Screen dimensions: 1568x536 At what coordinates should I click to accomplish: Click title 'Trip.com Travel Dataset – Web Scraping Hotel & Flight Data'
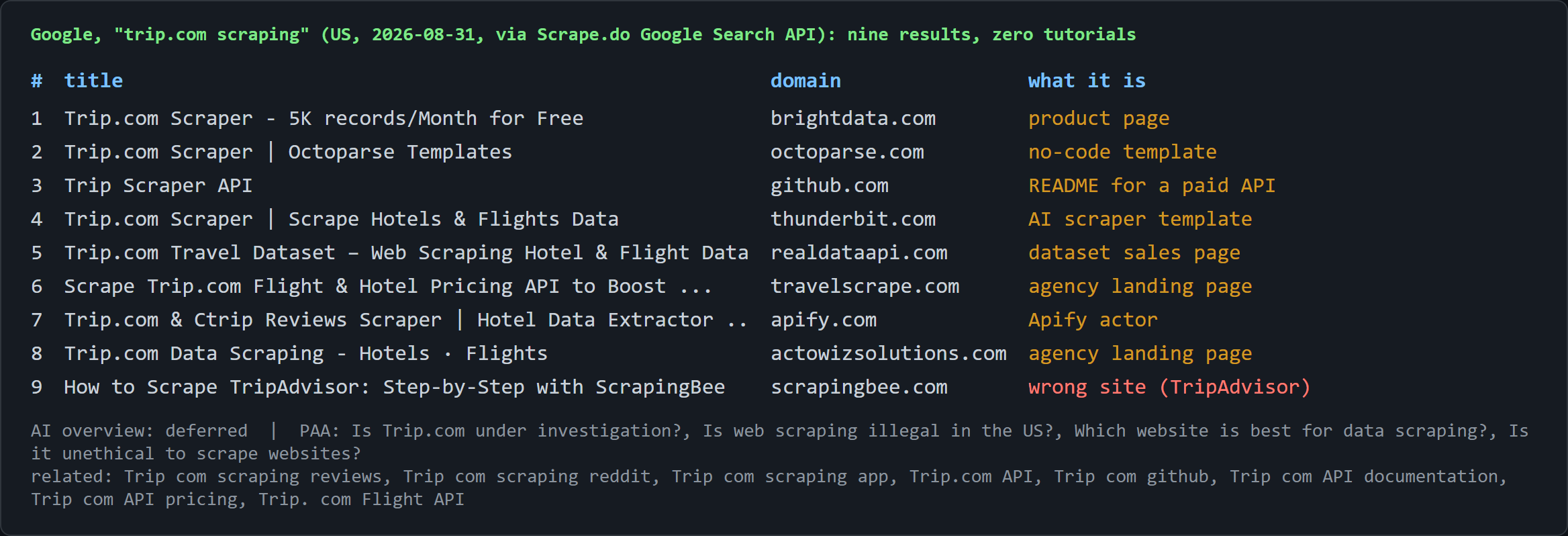406,253
